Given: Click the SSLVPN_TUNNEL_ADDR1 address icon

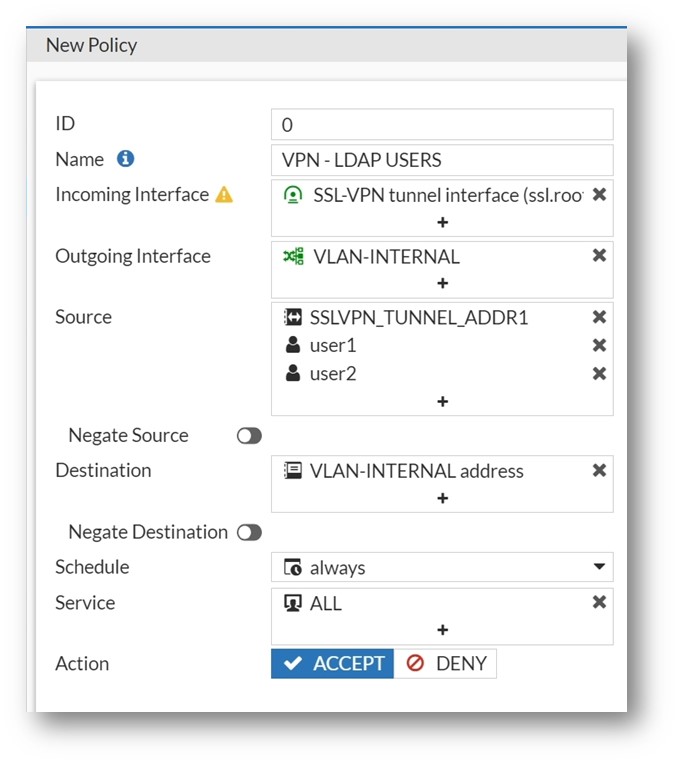Looking at the screenshot, I should (x=293, y=317).
